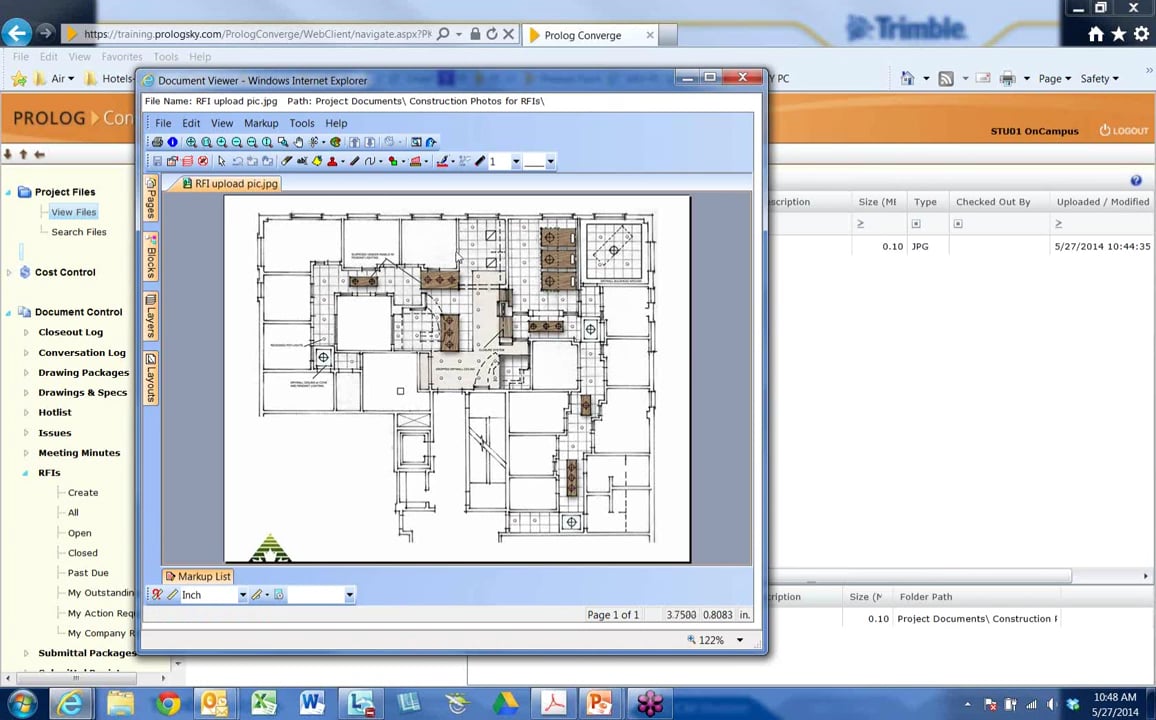Click the Chrome icon in Windows taskbar
Image resolution: width=1156 pixels, height=720 pixels.
click(x=167, y=704)
